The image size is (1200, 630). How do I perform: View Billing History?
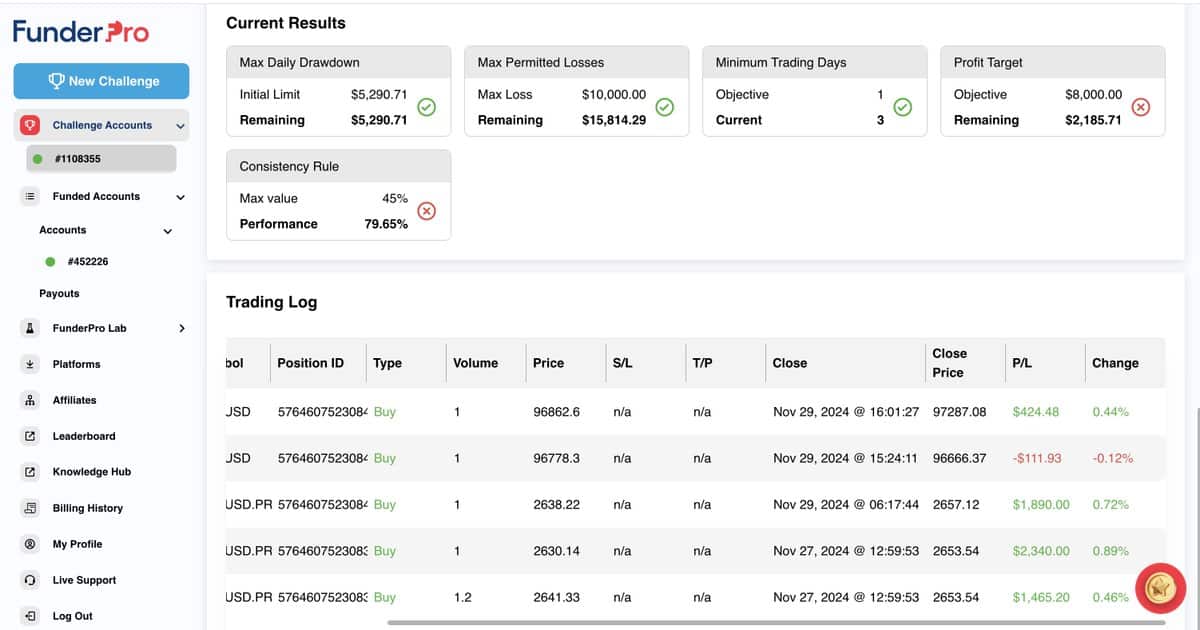tap(88, 508)
